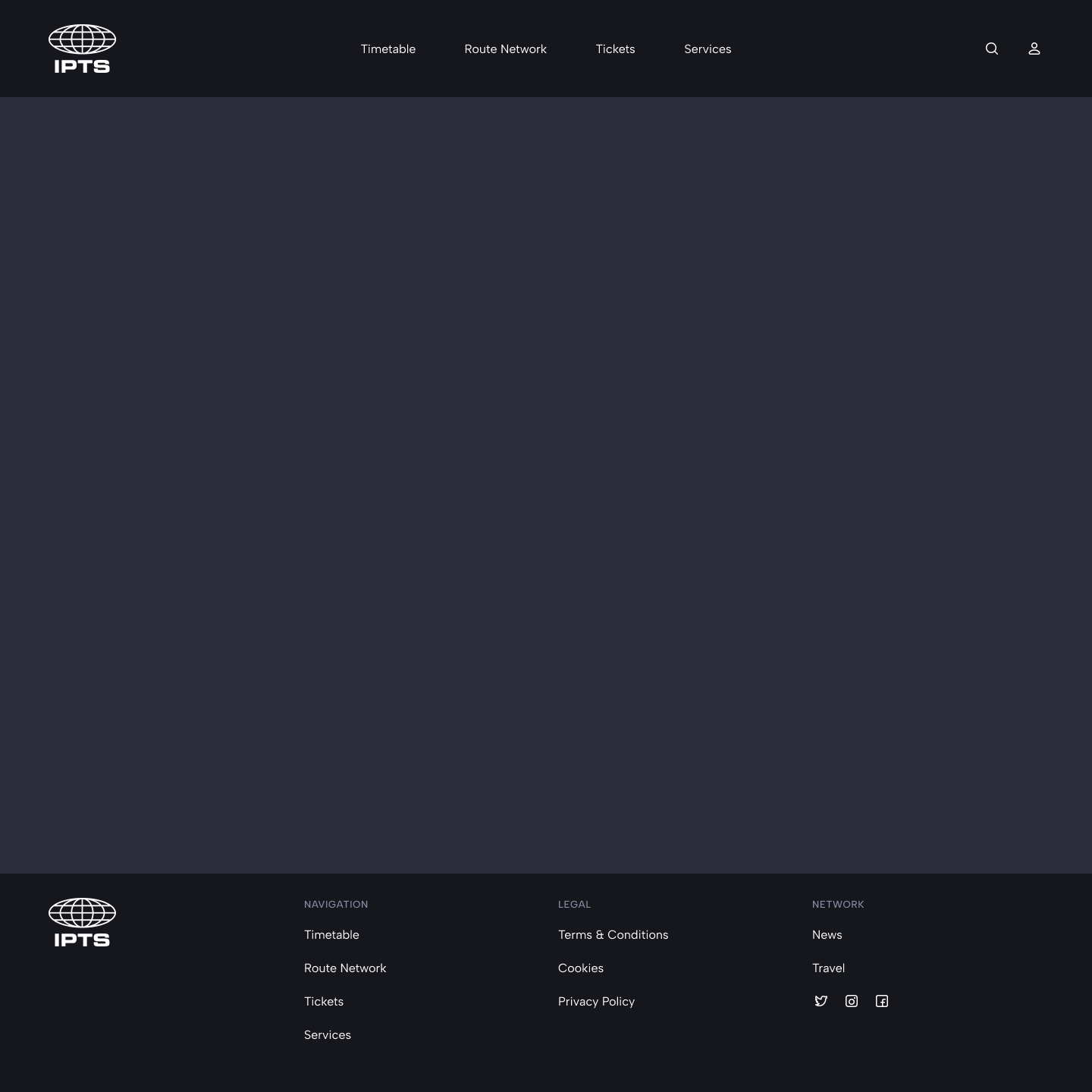
Task: Open Terms & Conditions in footer
Action: [613, 935]
